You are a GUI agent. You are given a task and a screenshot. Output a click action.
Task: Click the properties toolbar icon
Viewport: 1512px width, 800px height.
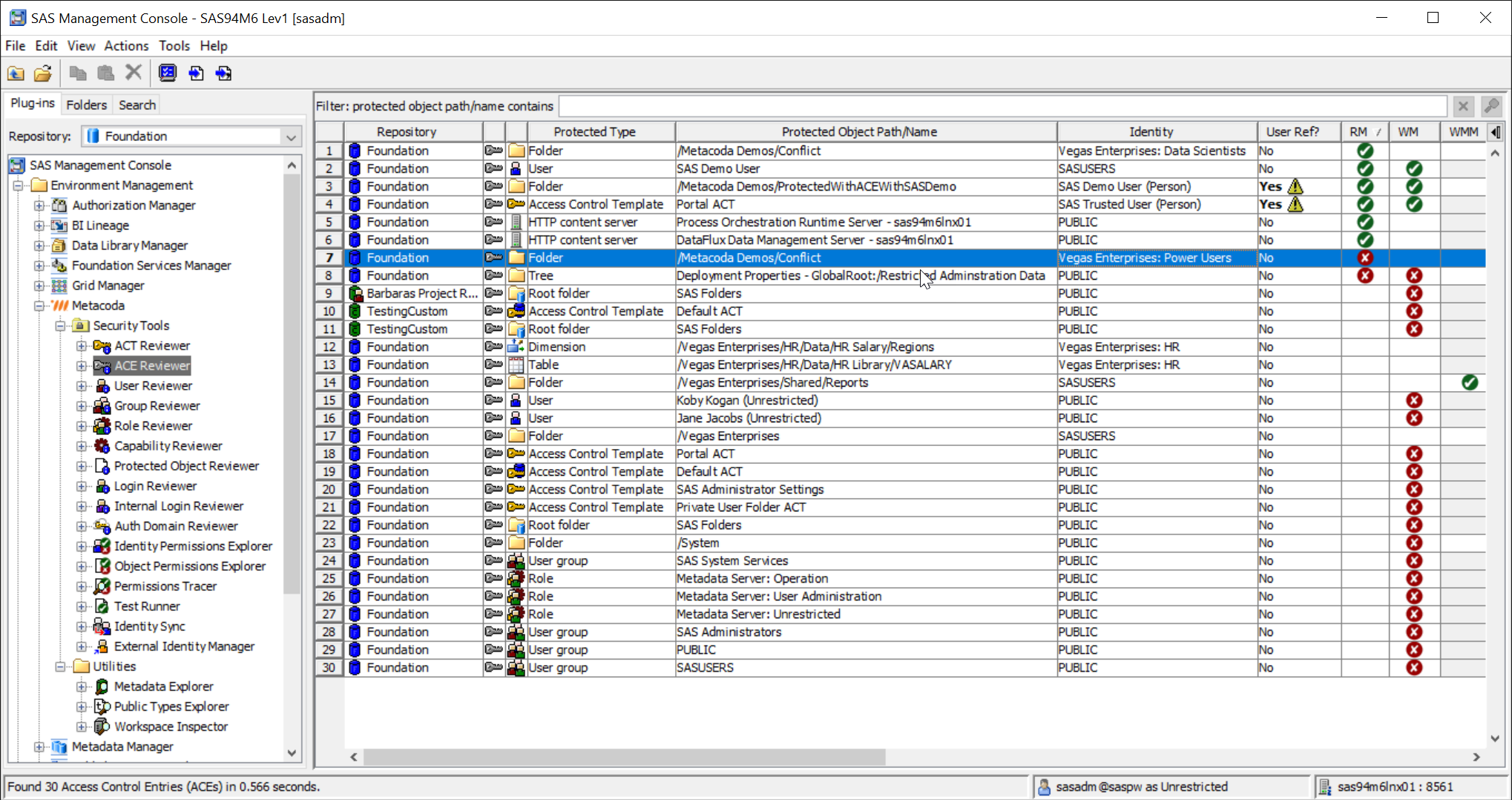[x=168, y=73]
